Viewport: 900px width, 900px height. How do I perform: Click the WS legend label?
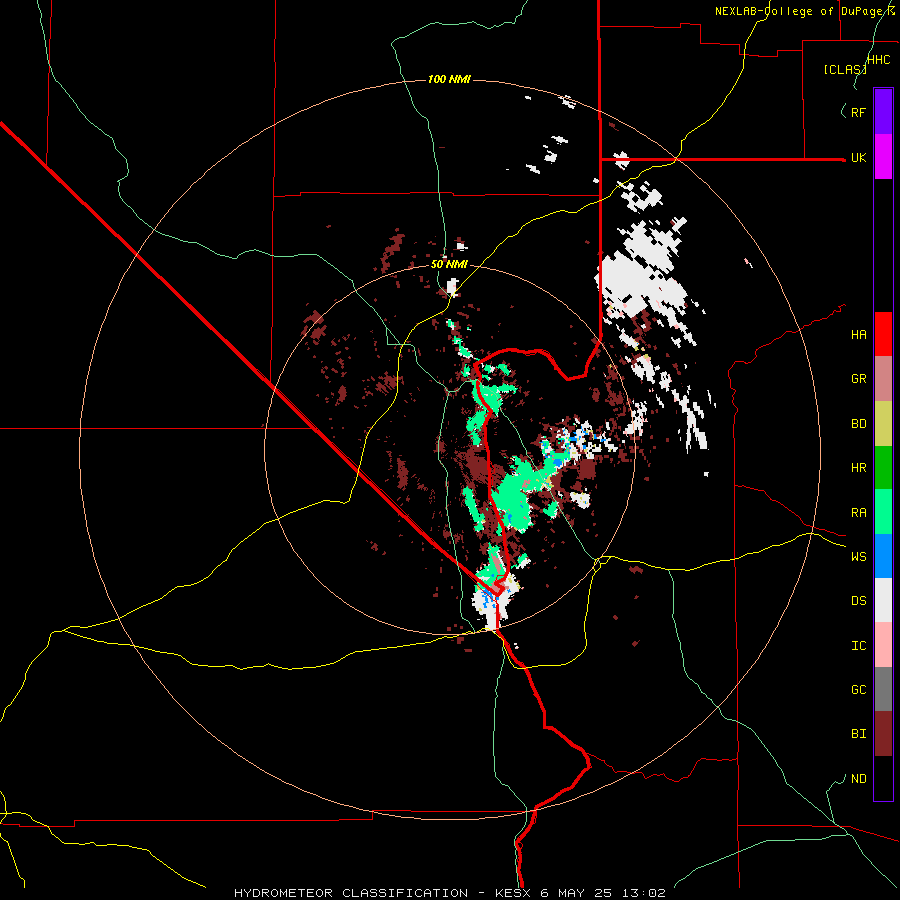tap(859, 557)
